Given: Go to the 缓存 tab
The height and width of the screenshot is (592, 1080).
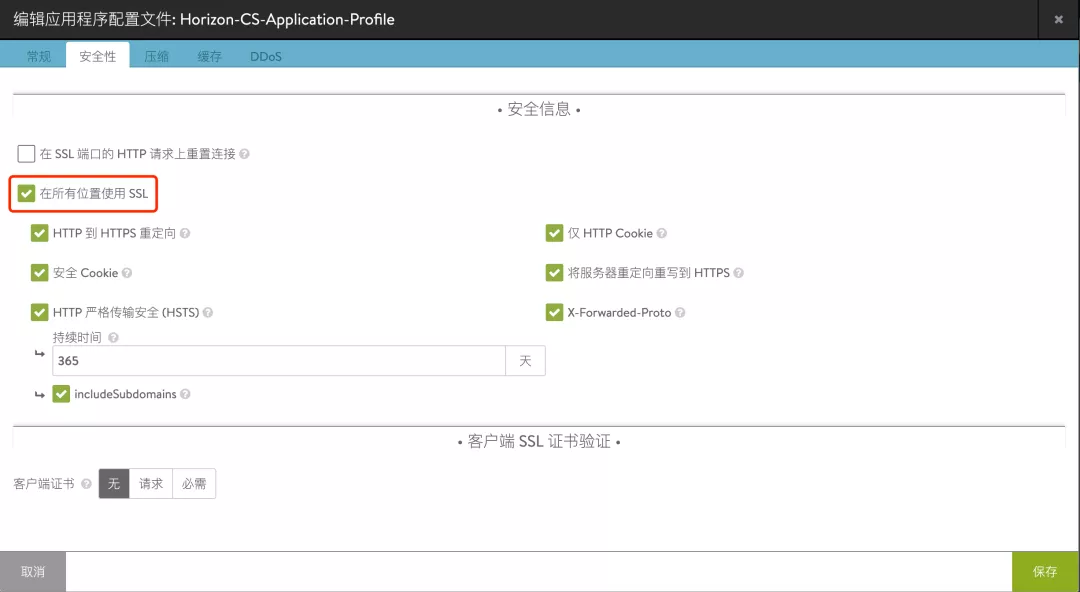Looking at the screenshot, I should tap(209, 57).
